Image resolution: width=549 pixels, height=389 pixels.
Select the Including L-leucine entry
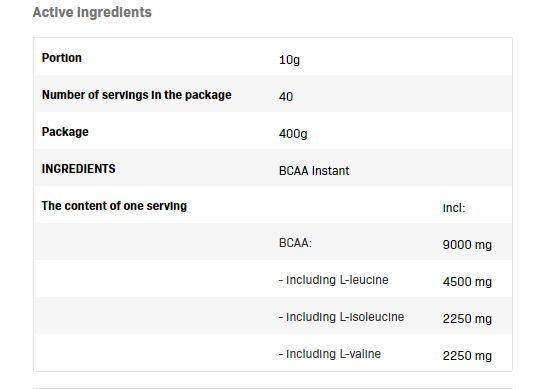334,280
